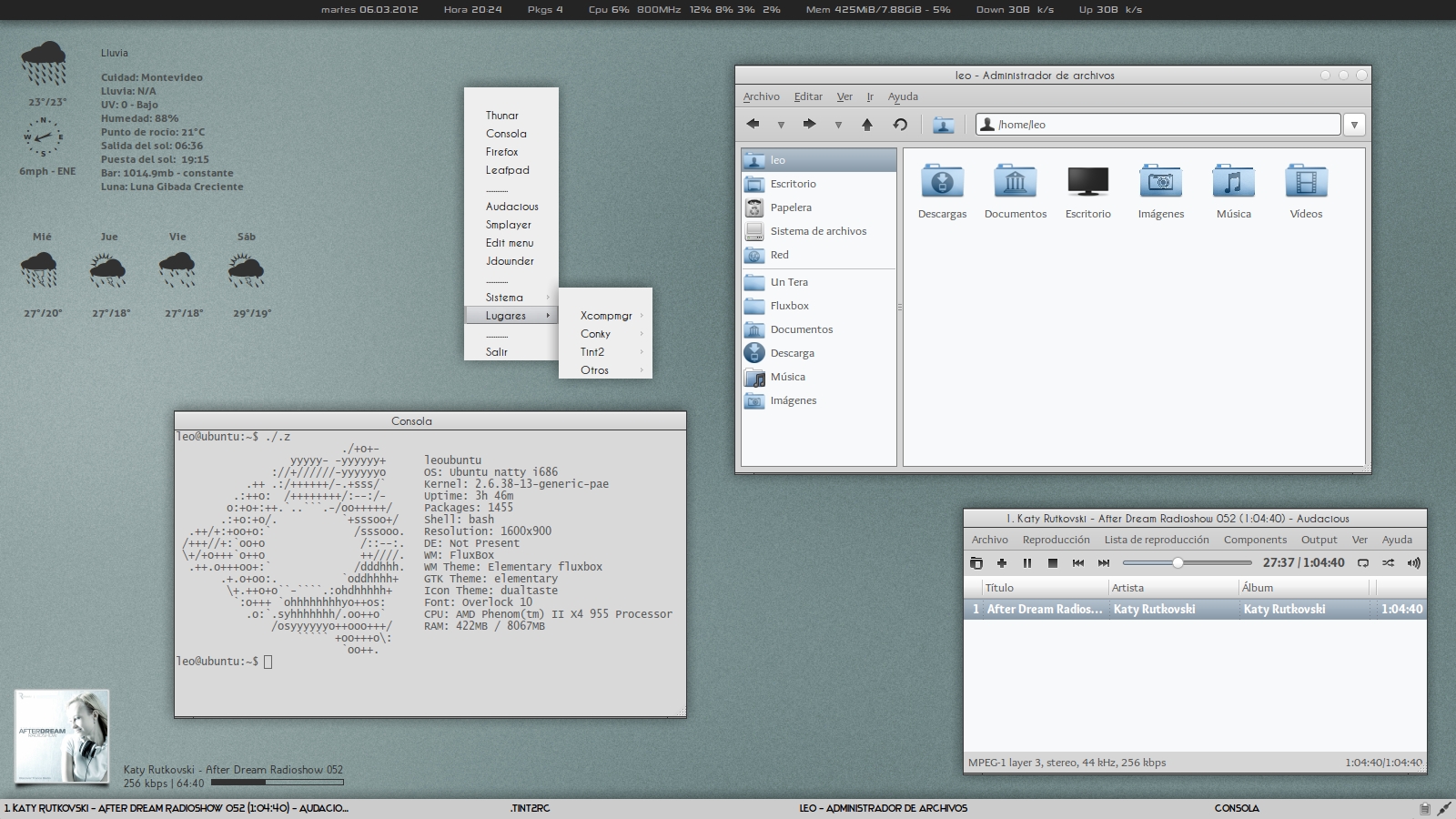Image resolution: width=1456 pixels, height=819 pixels.
Task: Sort playlist by Álbum column
Action: coord(1303,588)
